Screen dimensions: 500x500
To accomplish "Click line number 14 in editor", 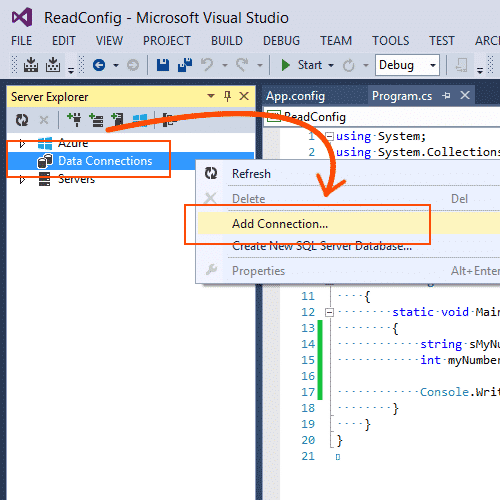I will (x=308, y=344).
